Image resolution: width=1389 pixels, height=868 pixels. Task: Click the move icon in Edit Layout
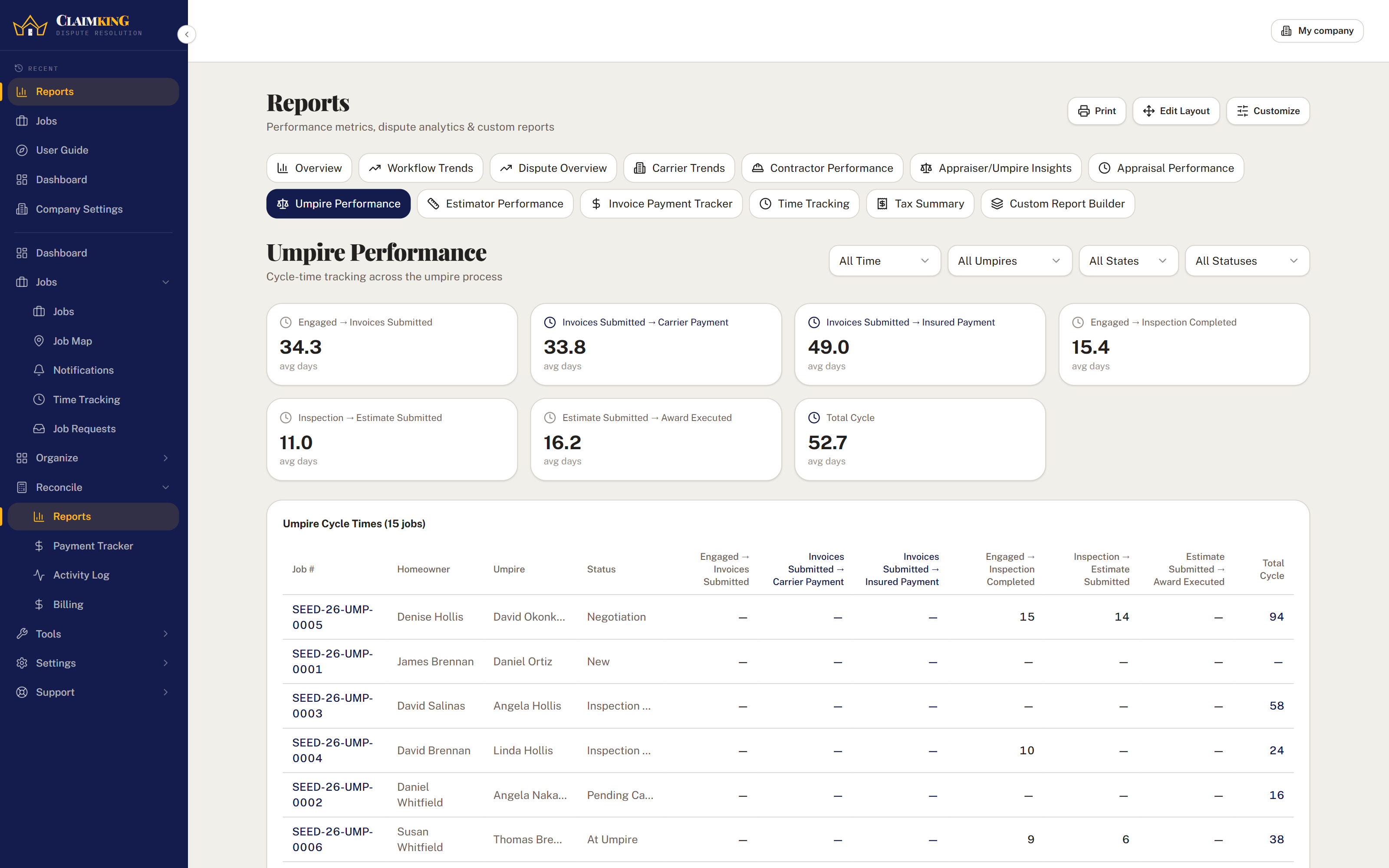click(1149, 111)
